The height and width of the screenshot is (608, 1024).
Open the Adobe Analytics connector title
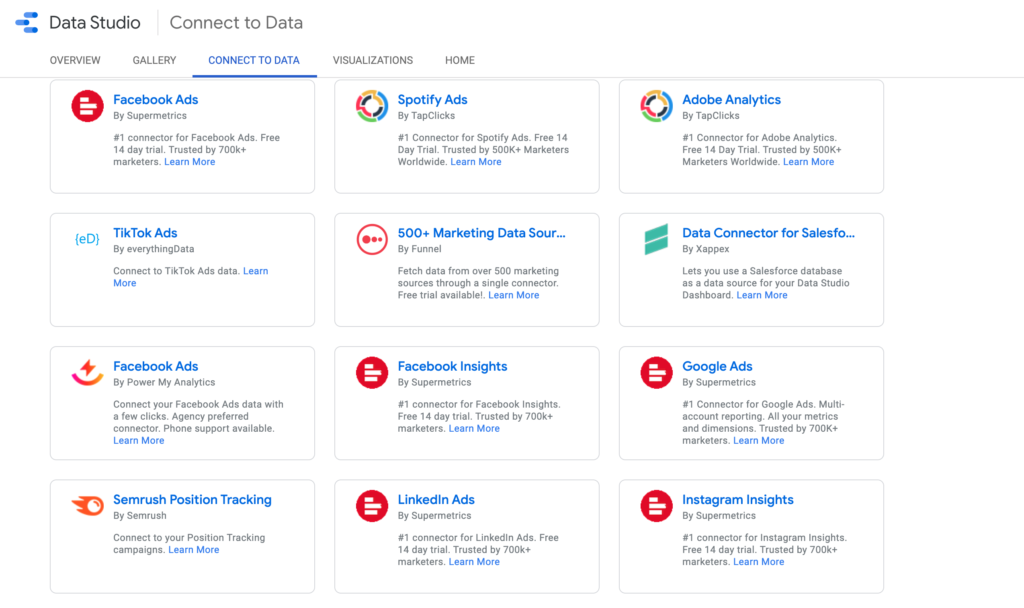coord(731,99)
